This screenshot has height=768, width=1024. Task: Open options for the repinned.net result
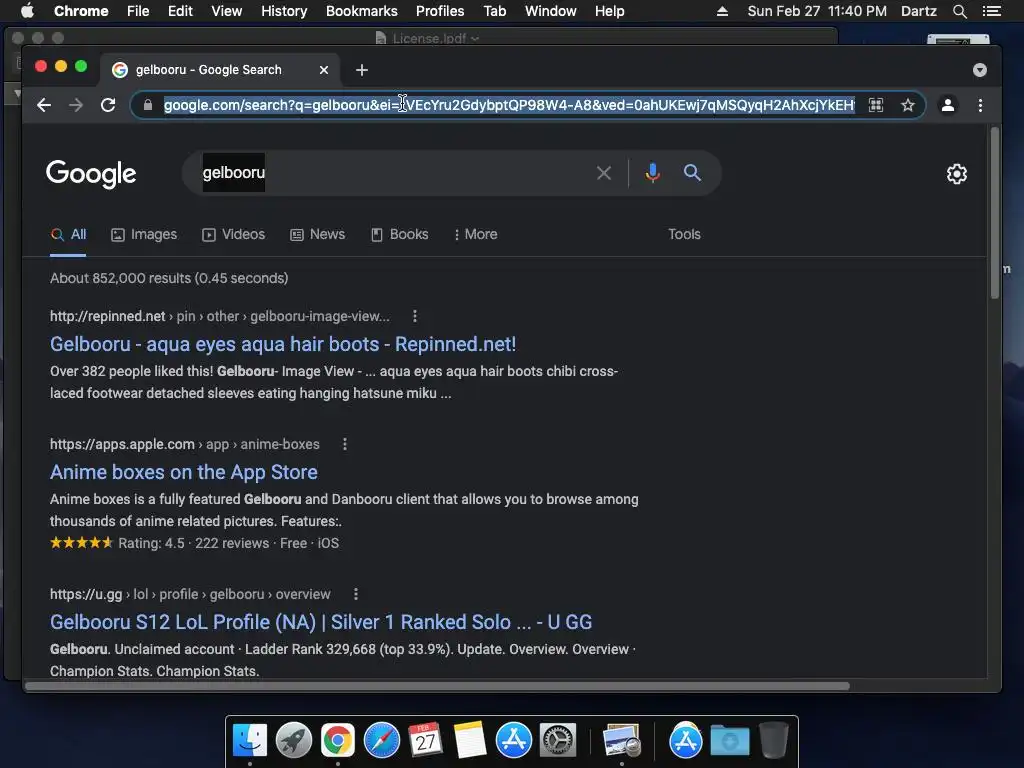(415, 316)
